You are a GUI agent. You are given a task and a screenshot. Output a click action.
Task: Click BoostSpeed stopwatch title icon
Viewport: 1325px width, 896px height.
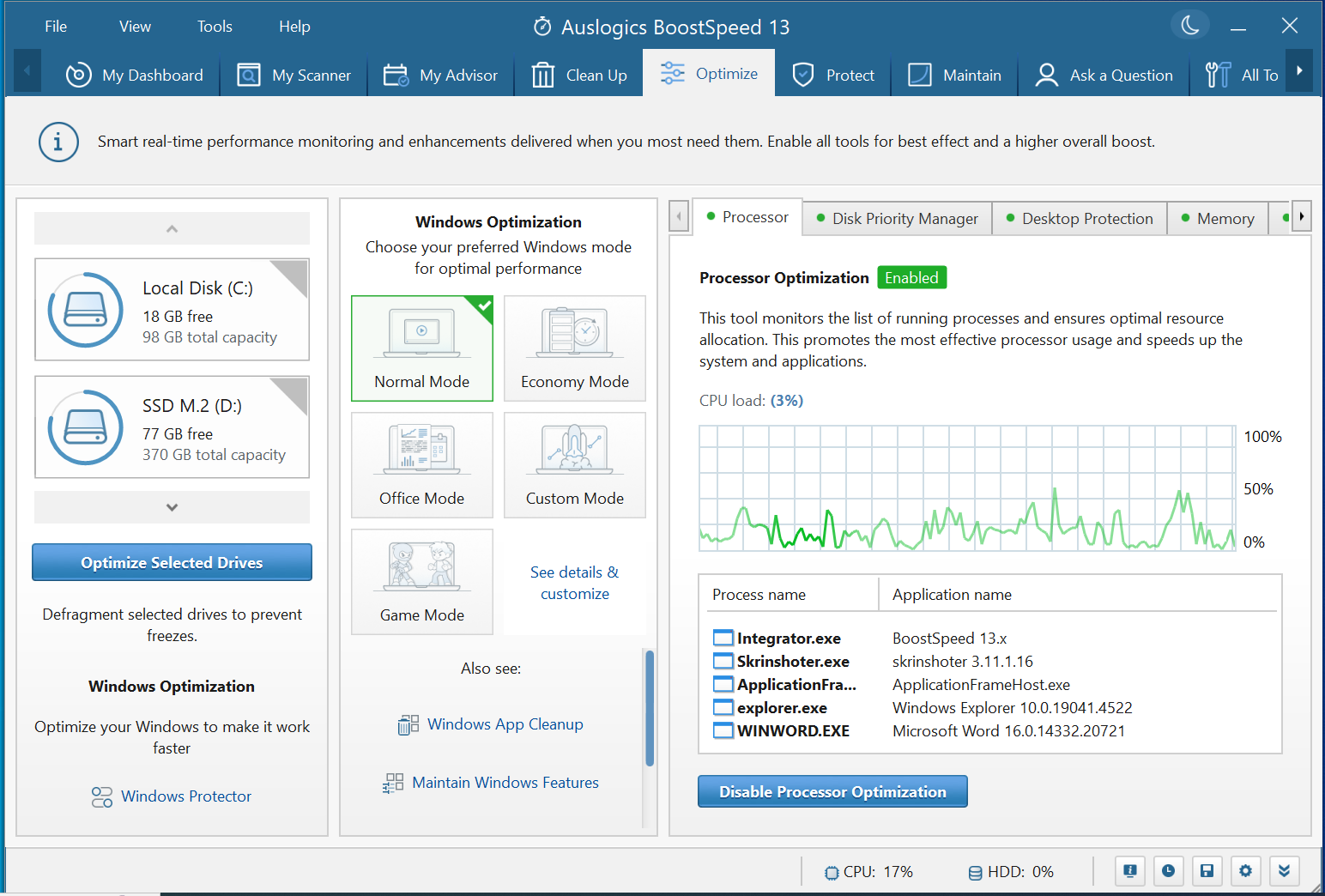(x=542, y=27)
